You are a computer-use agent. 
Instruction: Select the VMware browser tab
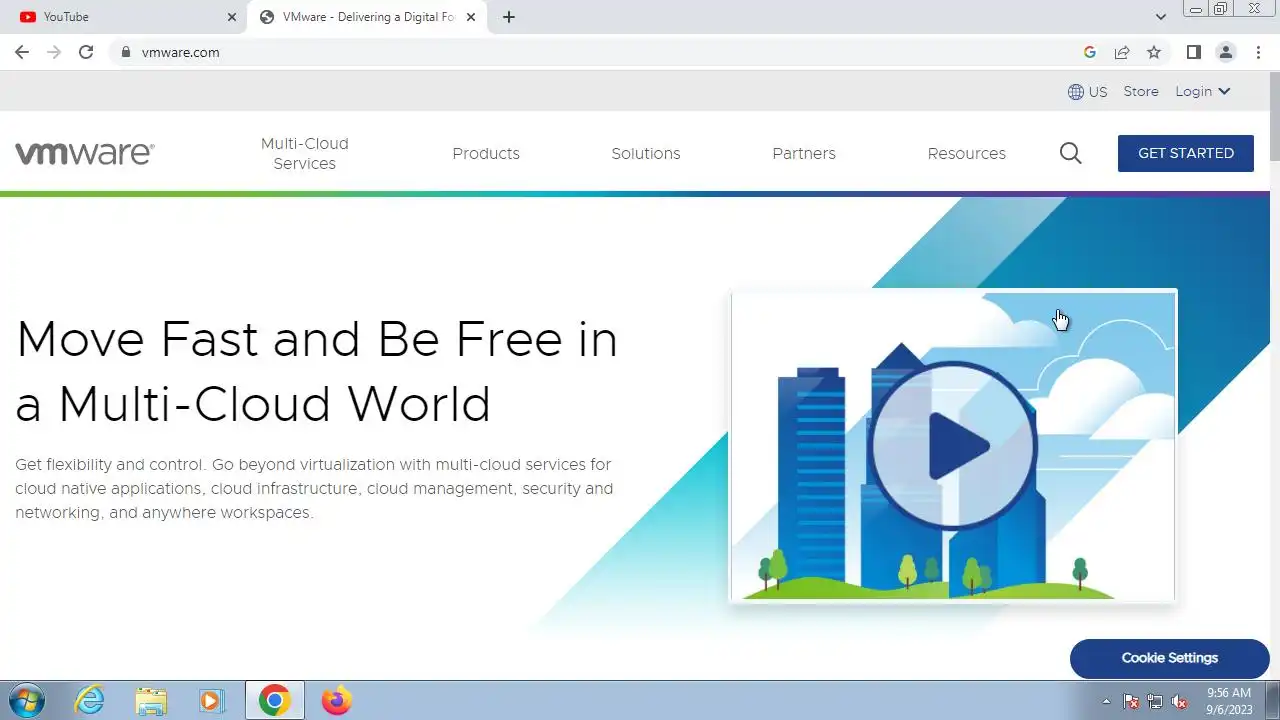coord(368,17)
